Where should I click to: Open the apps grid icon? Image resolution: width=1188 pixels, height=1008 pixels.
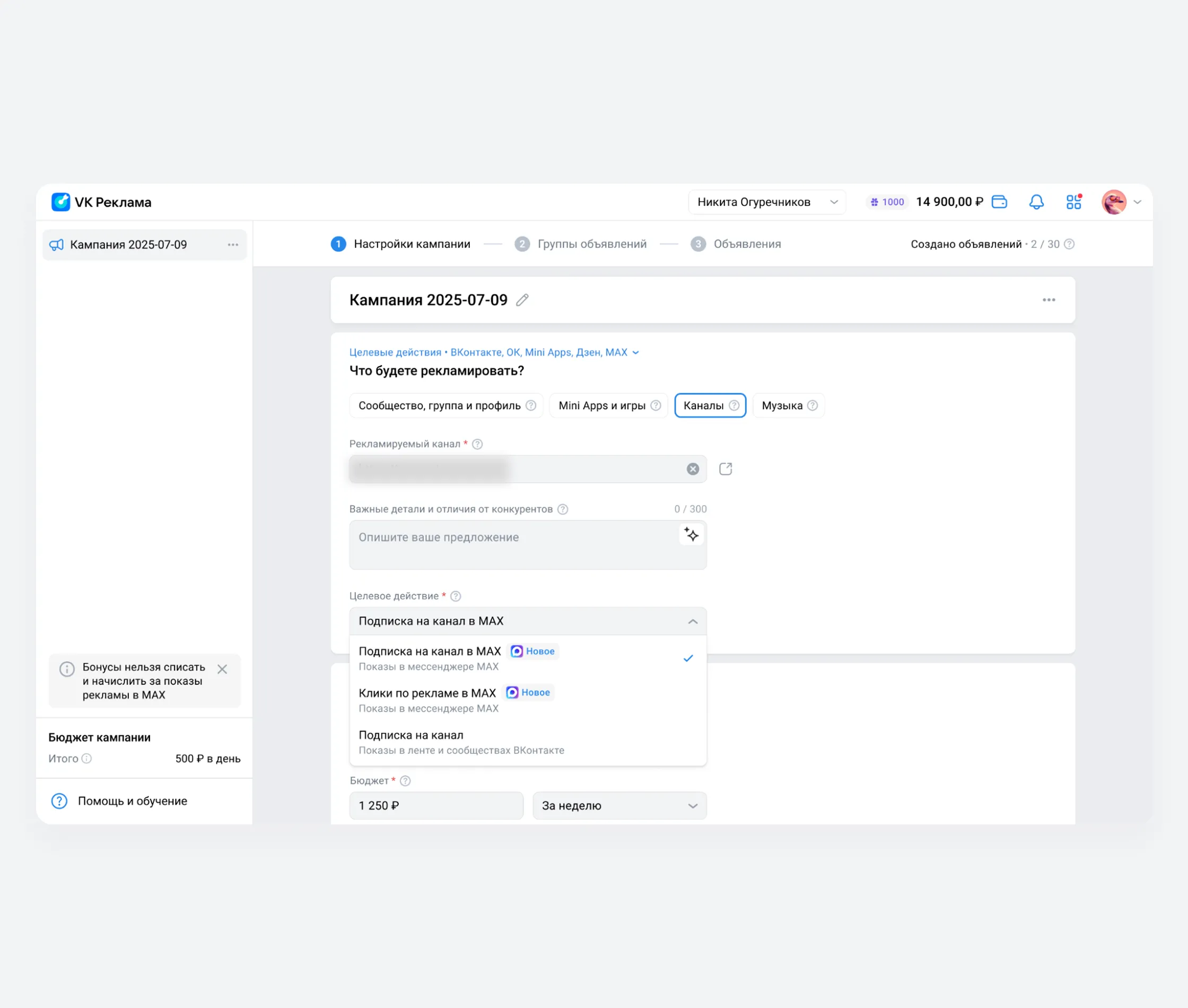coord(1074,202)
